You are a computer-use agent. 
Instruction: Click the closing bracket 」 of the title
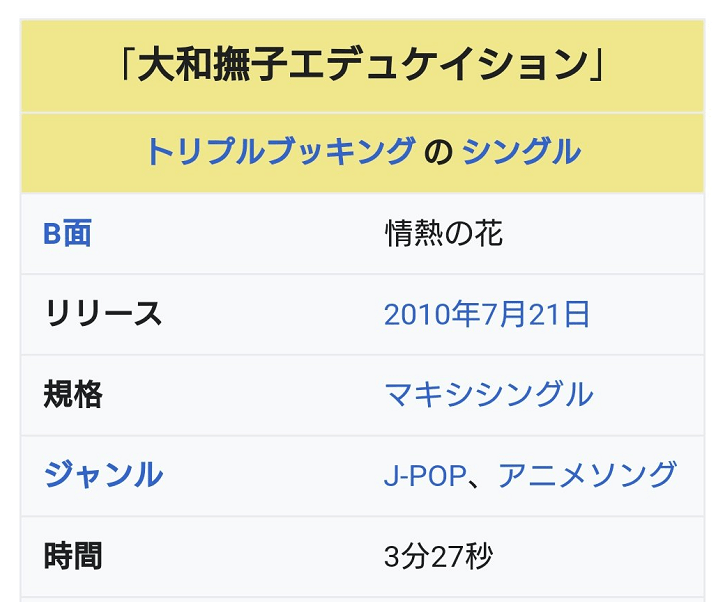pos(596,64)
